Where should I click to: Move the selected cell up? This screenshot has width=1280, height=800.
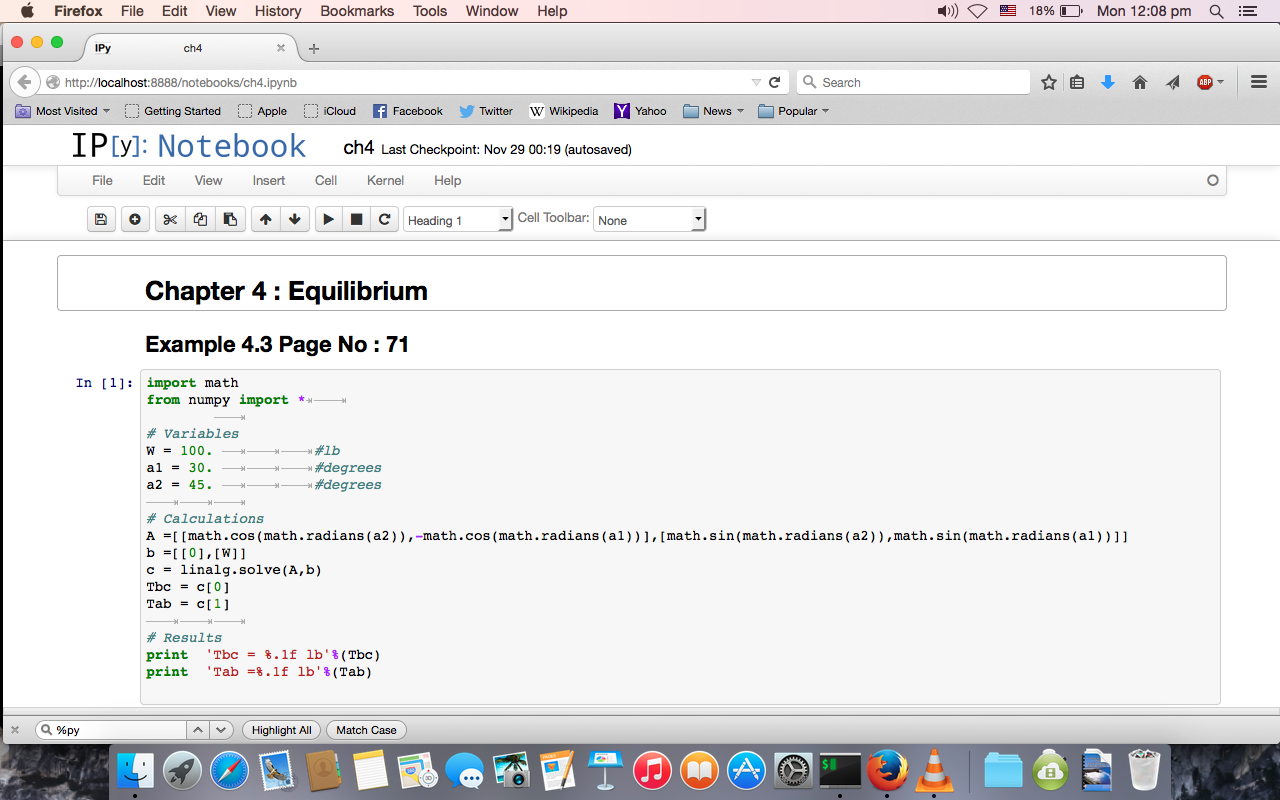265,220
